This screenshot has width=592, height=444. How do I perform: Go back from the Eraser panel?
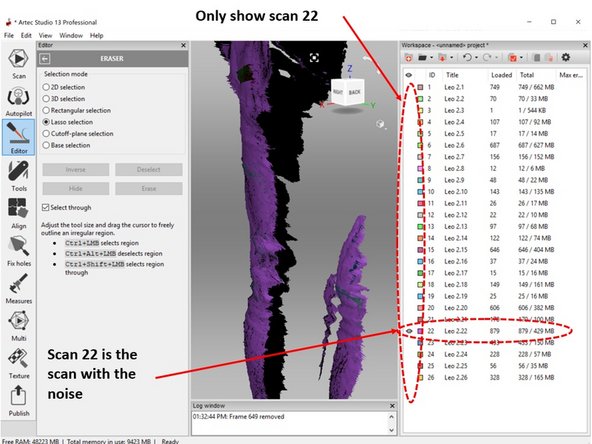click(45, 59)
